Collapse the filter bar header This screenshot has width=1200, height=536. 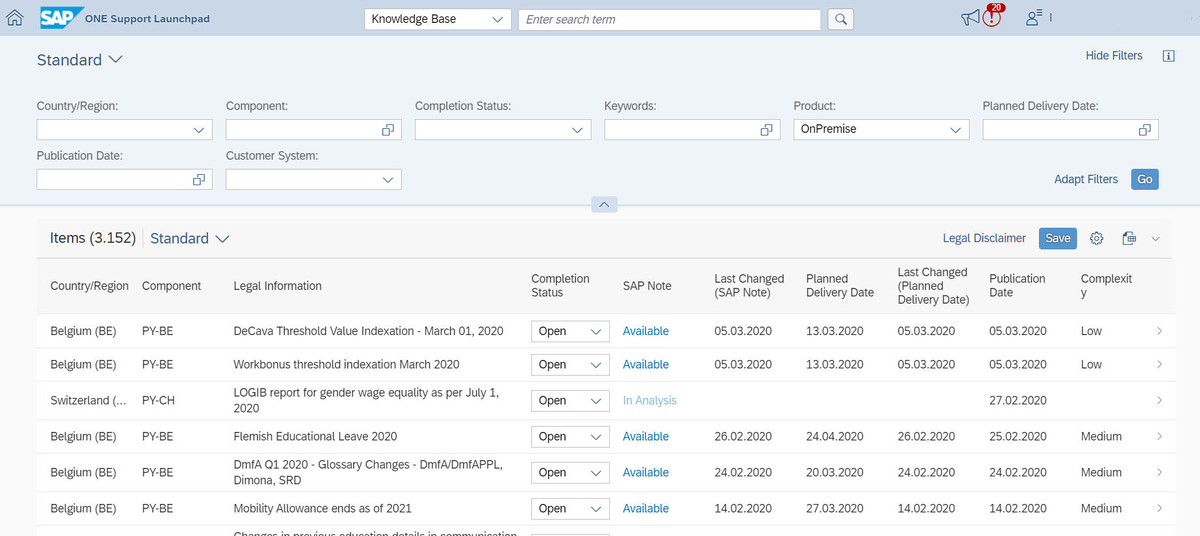point(604,204)
